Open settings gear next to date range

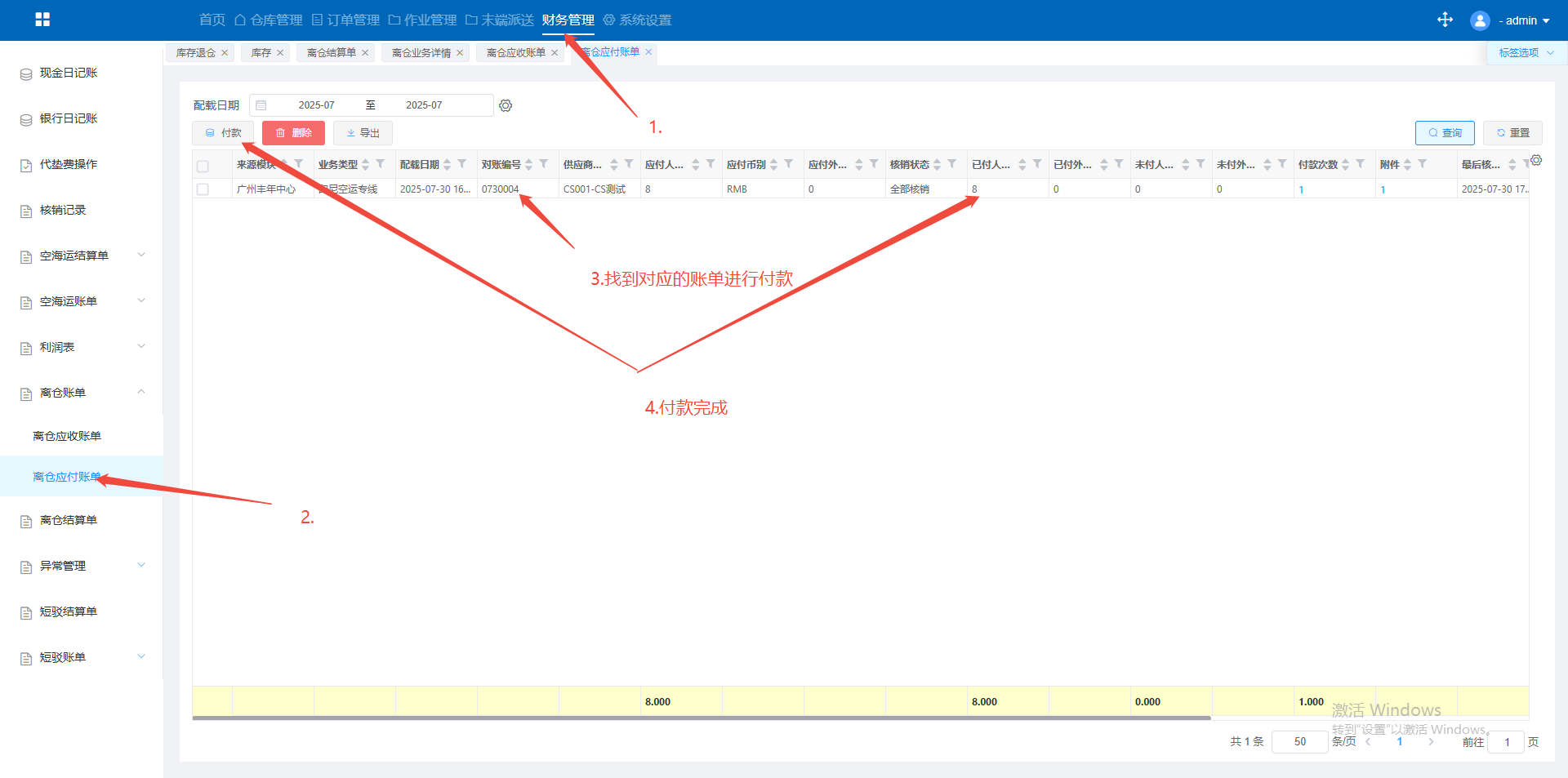(506, 105)
